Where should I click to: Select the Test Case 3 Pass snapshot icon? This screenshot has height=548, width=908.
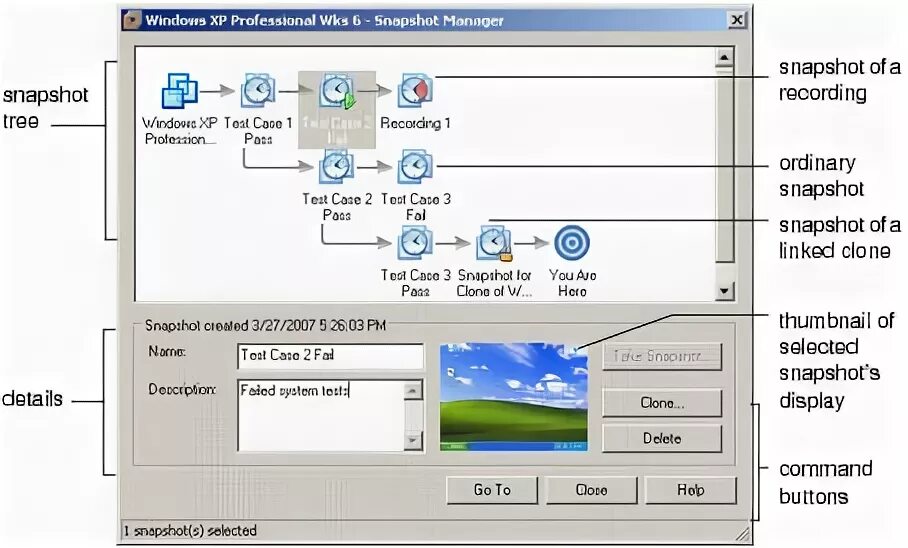click(x=415, y=243)
